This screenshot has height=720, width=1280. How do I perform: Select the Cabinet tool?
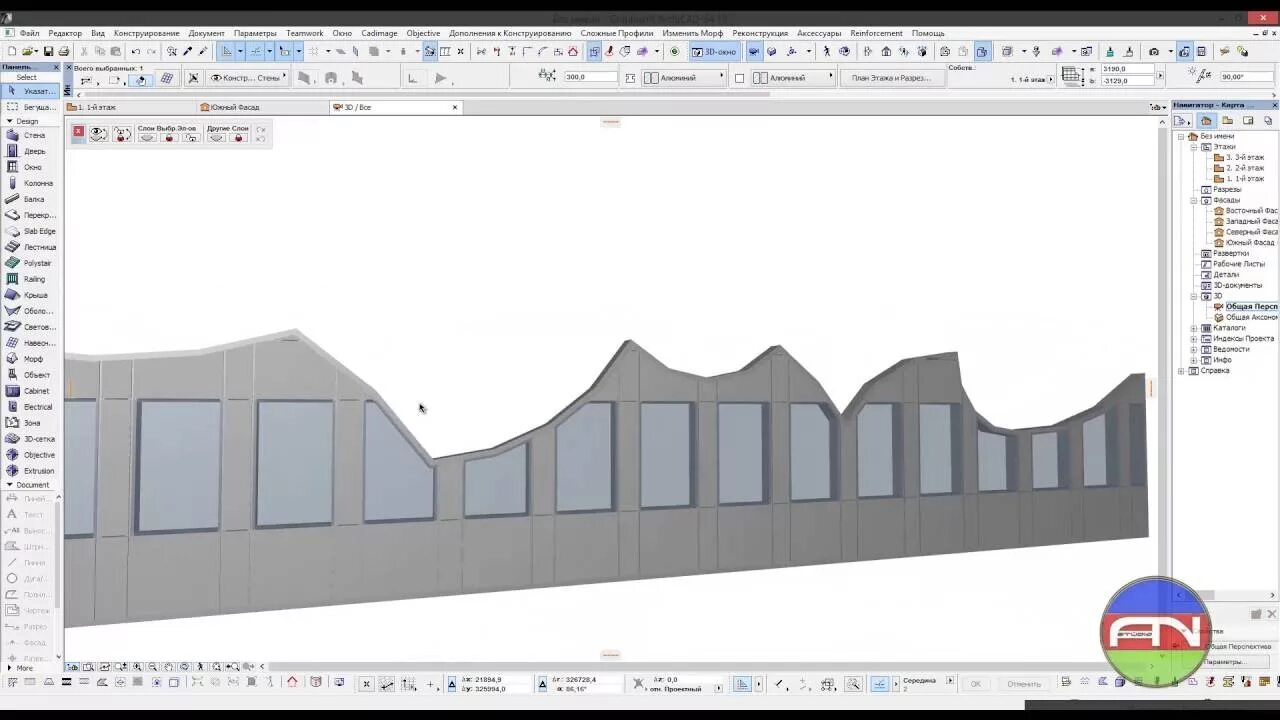point(30,391)
